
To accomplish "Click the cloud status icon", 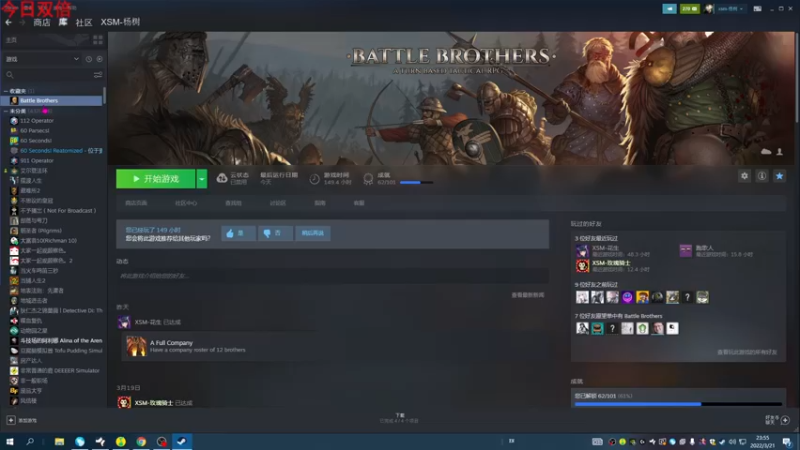I will (222, 178).
